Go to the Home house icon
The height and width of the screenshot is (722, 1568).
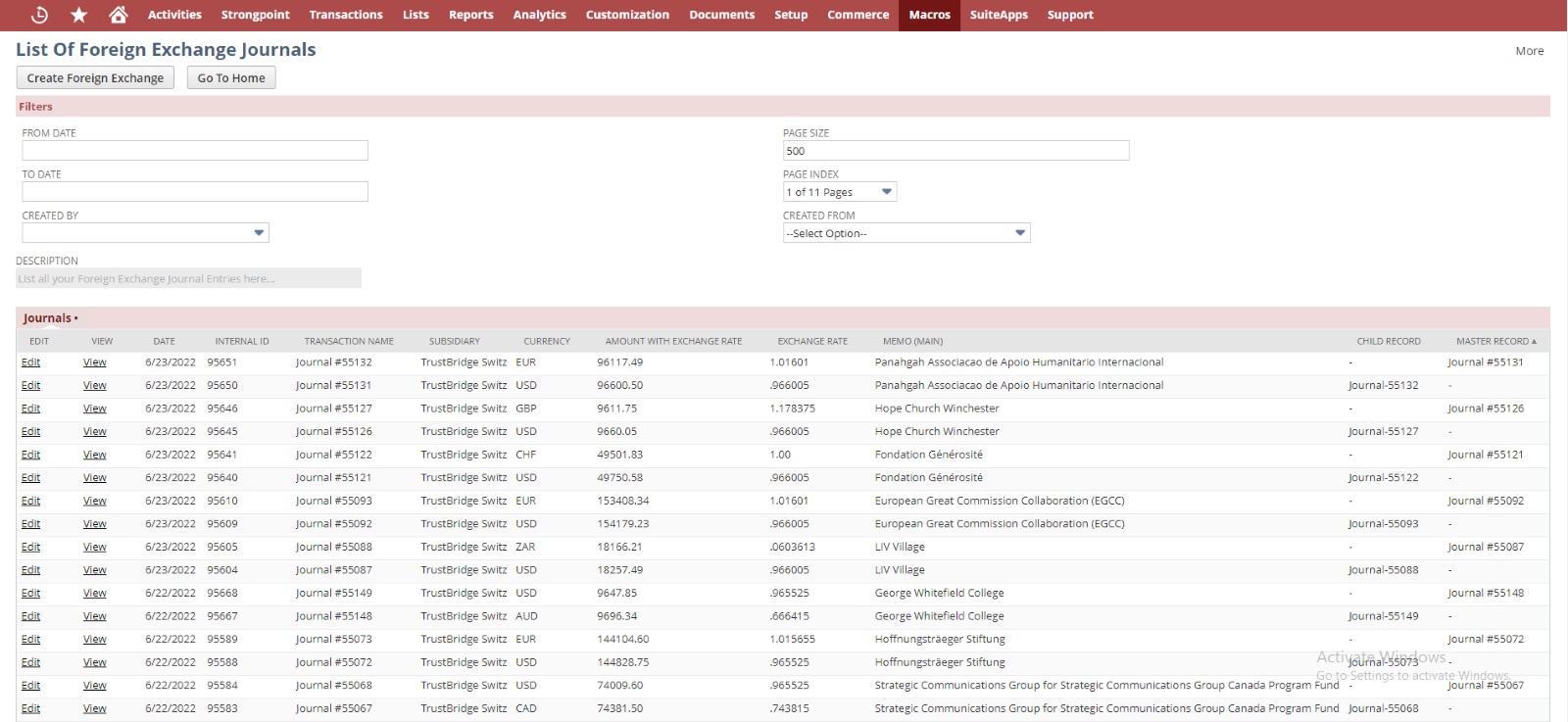pyautogui.click(x=119, y=15)
